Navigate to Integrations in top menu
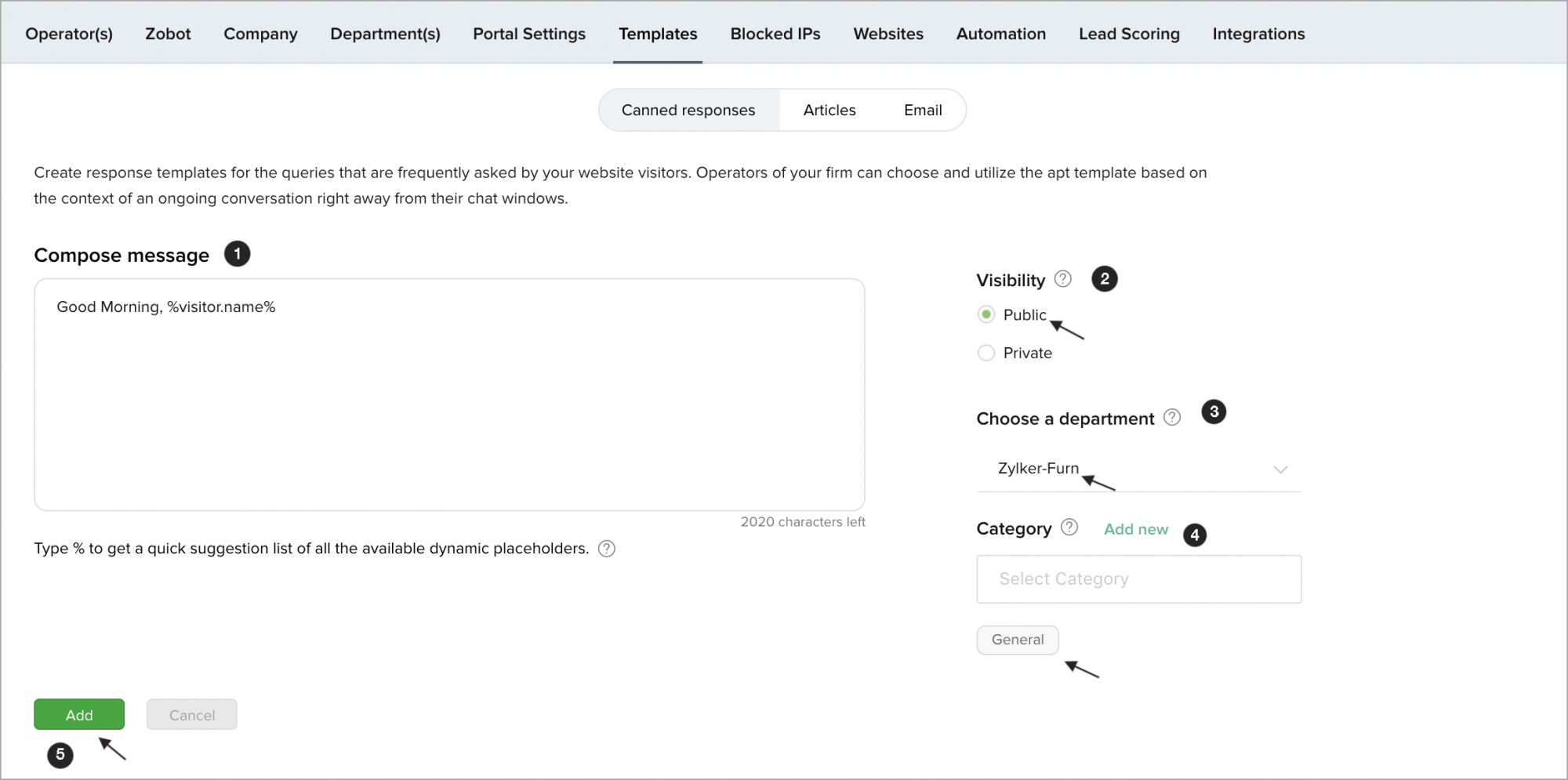The width and height of the screenshot is (1568, 780). click(1258, 34)
